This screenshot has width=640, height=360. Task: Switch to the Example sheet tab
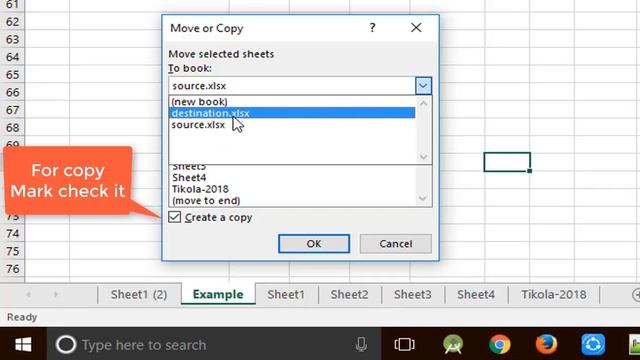click(x=218, y=295)
